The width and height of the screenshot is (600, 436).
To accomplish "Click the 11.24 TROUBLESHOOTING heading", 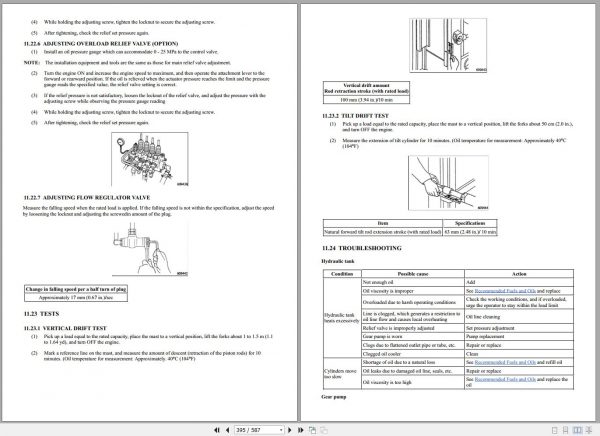I will click(362, 248).
